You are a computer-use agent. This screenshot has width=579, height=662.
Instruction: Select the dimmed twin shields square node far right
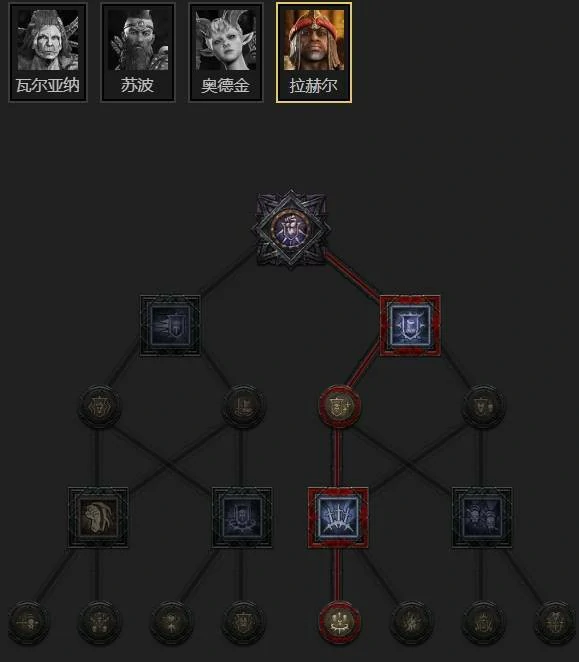click(482, 518)
